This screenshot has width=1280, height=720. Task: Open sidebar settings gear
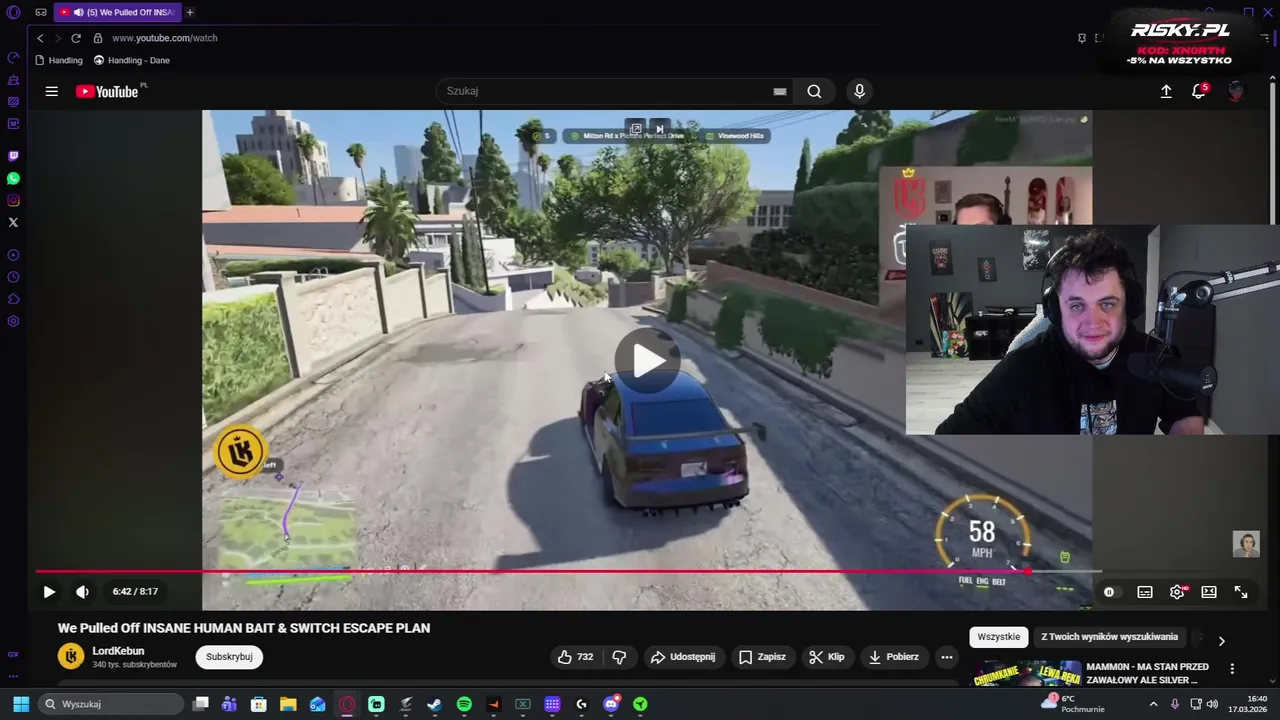pos(13,321)
